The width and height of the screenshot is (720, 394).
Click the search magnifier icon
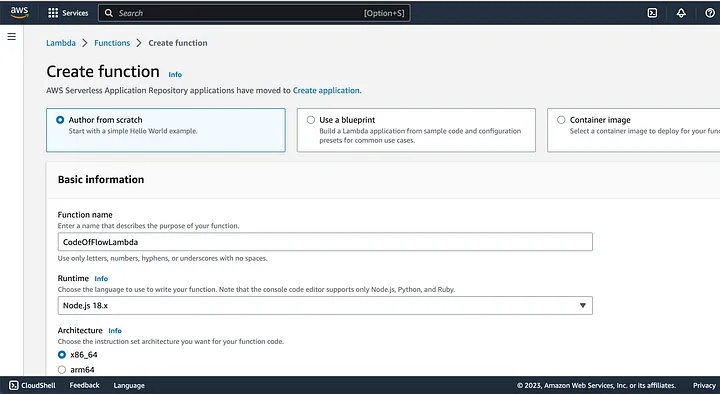tap(109, 13)
